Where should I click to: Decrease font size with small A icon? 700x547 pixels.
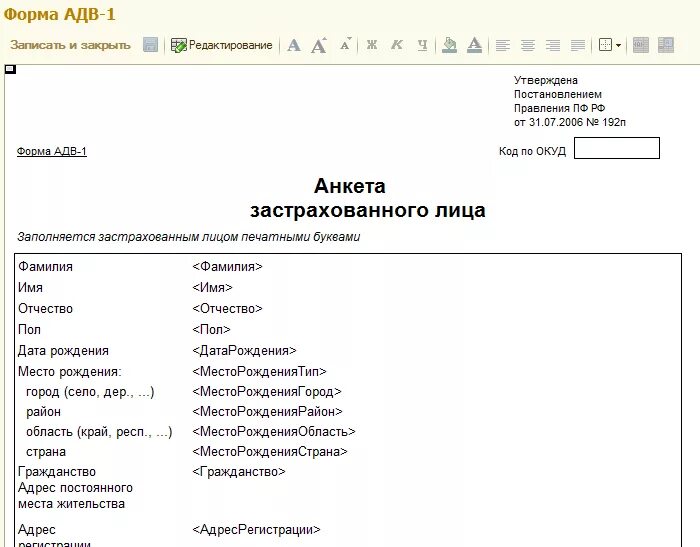coord(345,44)
